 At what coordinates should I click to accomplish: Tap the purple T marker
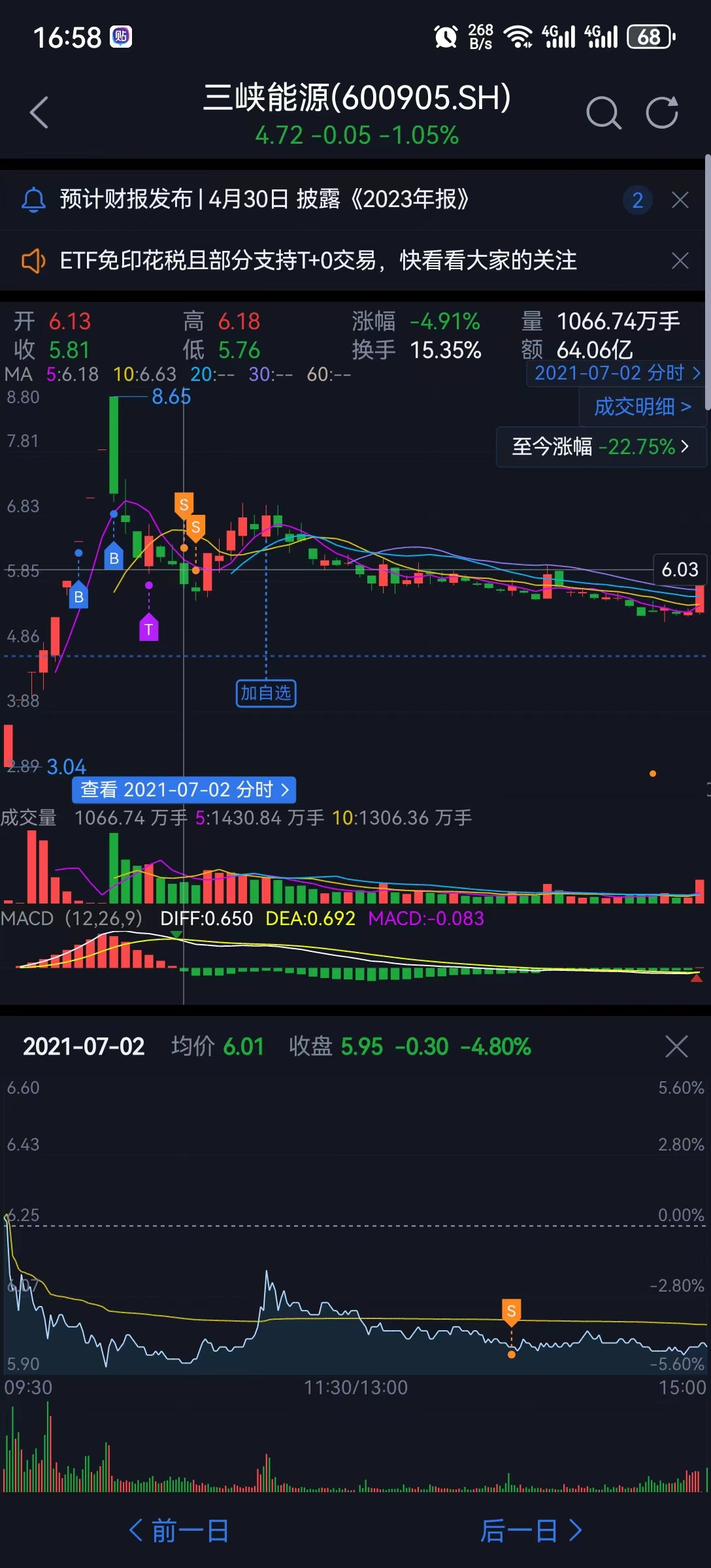click(x=149, y=628)
